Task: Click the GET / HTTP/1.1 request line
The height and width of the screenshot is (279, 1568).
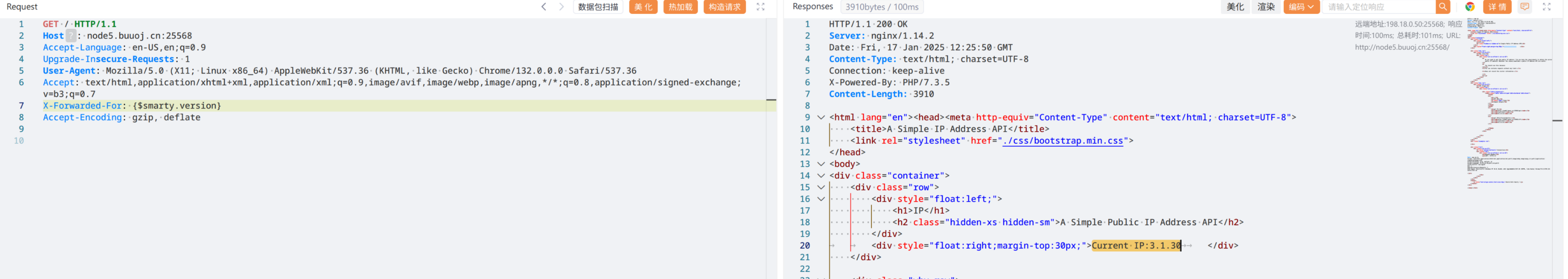Action: click(79, 24)
